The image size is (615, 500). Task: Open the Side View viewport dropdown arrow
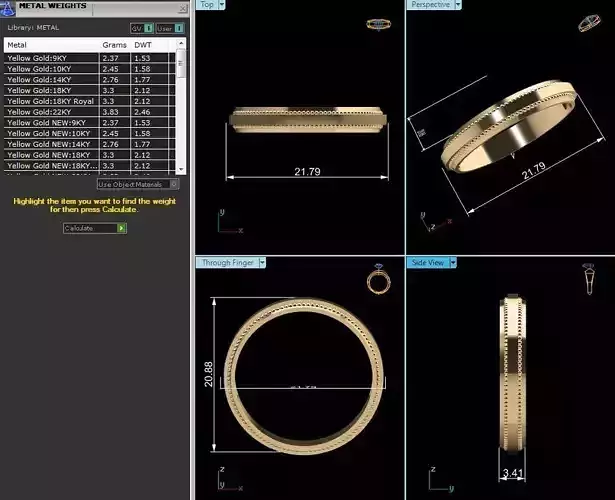453,263
